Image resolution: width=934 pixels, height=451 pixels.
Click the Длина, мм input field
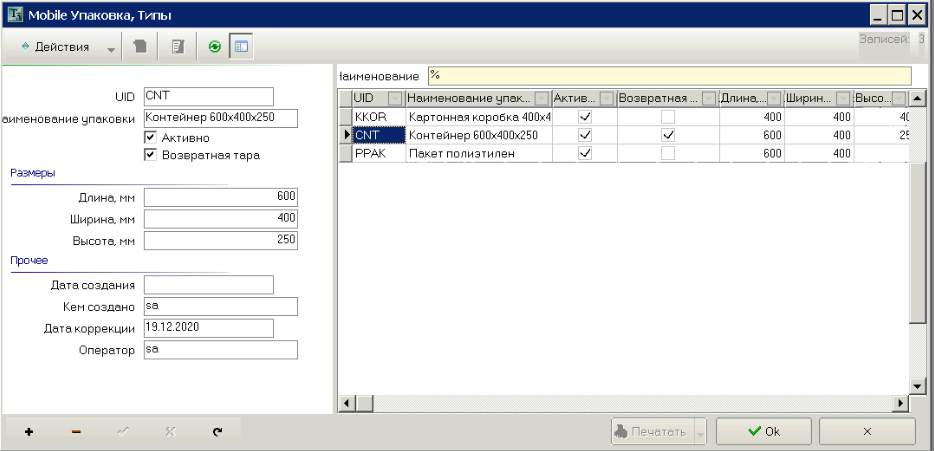click(220, 198)
